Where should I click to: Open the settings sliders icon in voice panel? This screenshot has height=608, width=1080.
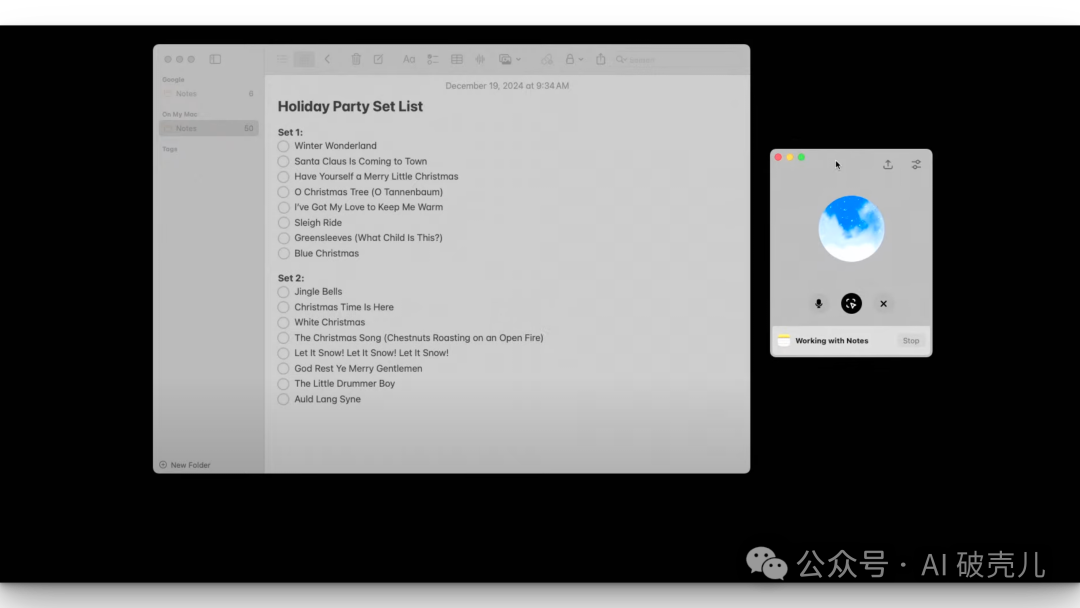pos(916,165)
